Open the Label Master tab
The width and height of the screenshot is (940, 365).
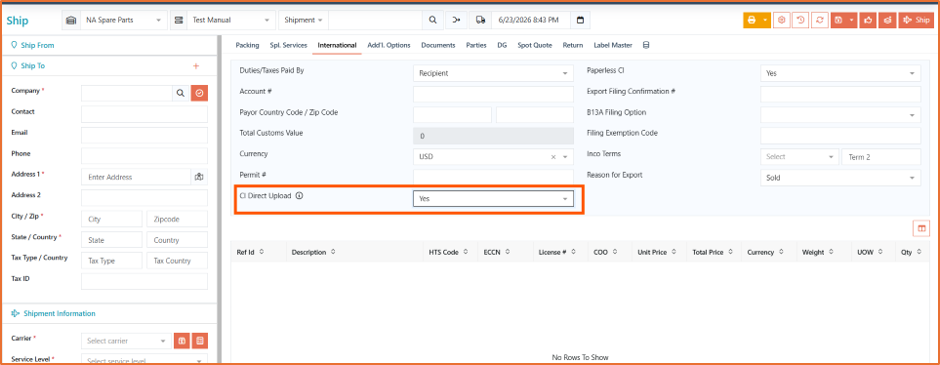613,45
